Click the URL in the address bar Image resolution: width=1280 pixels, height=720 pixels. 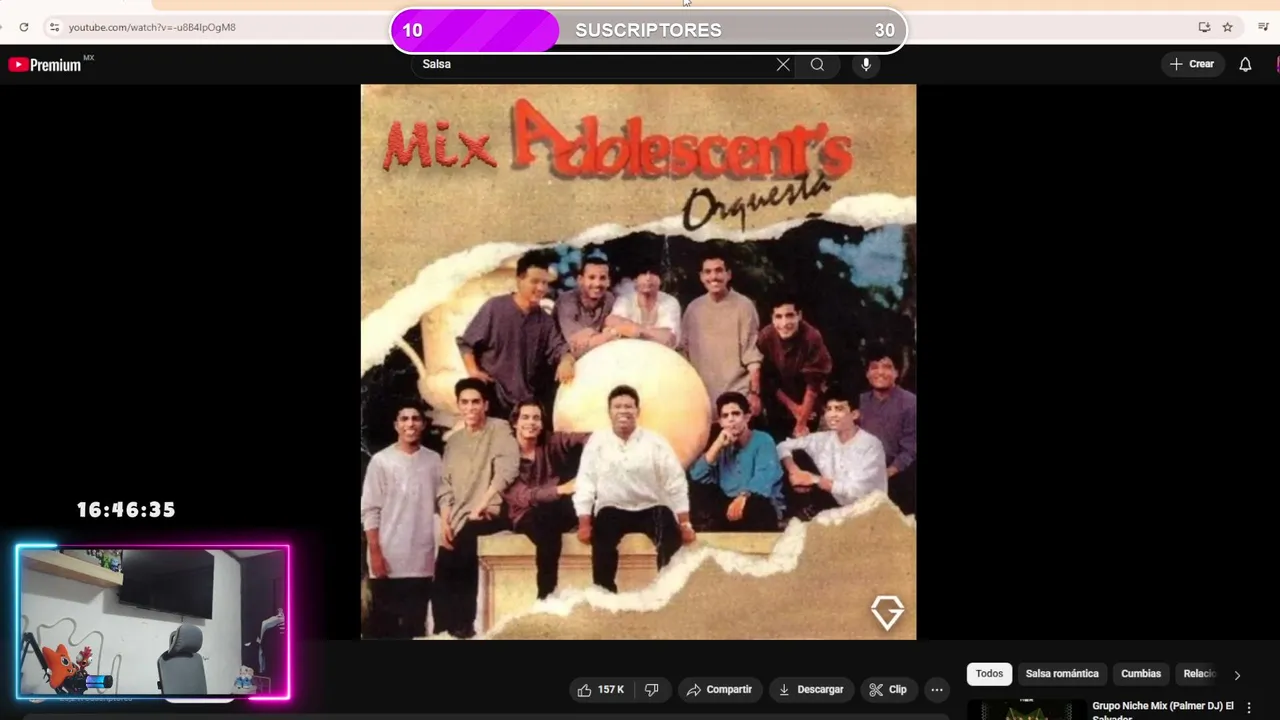pos(152,27)
